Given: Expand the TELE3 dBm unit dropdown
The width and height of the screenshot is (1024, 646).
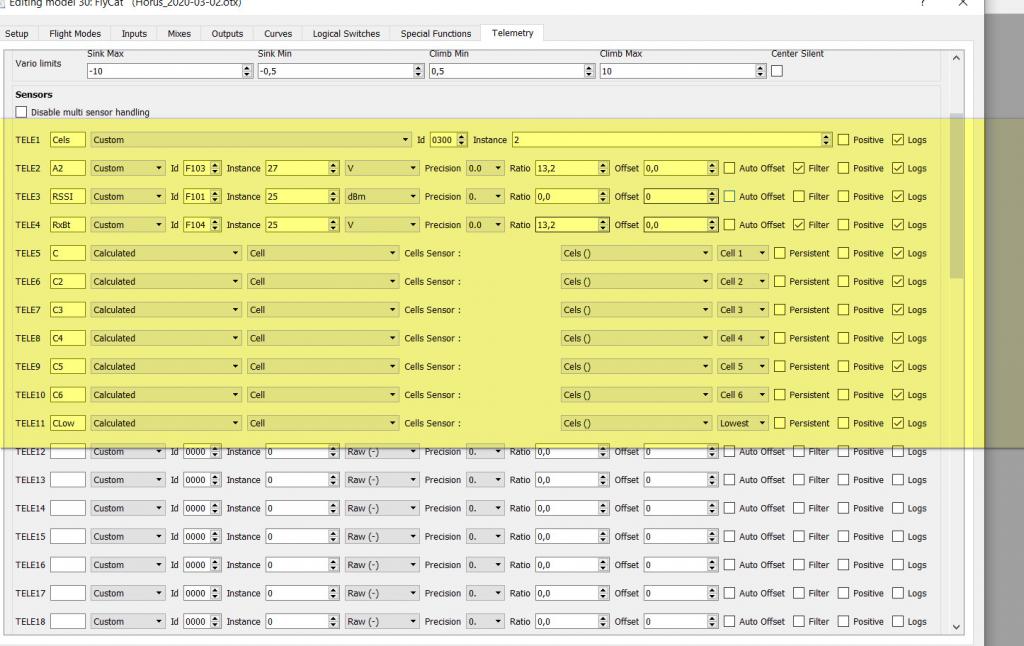Looking at the screenshot, I should click(x=381, y=196).
